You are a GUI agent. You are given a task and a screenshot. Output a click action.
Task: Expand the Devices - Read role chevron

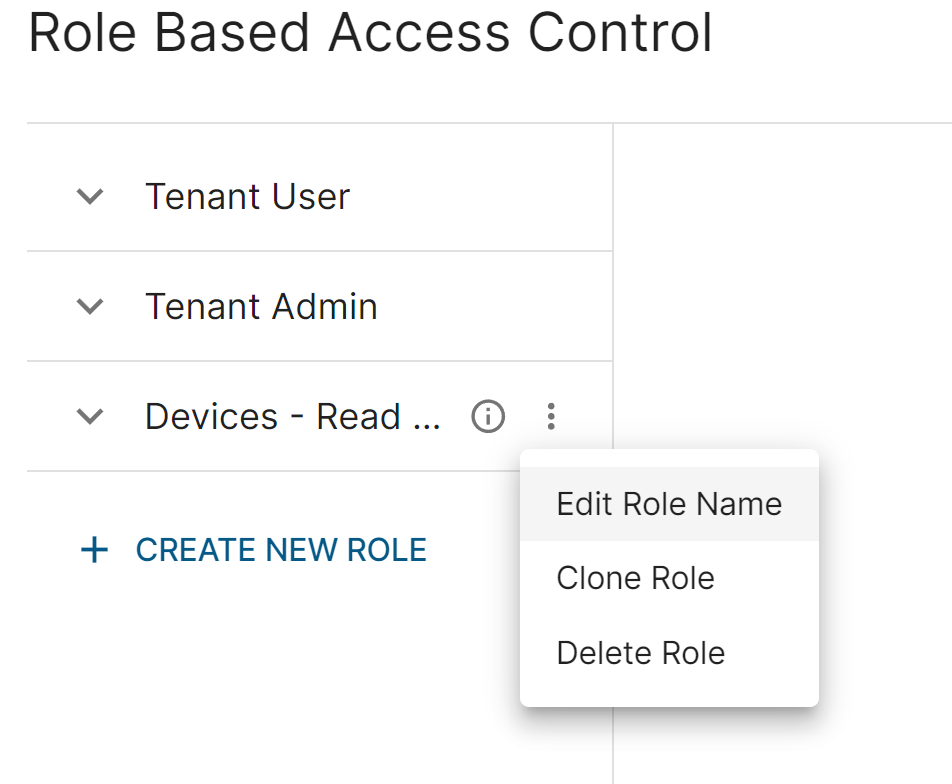click(x=90, y=417)
